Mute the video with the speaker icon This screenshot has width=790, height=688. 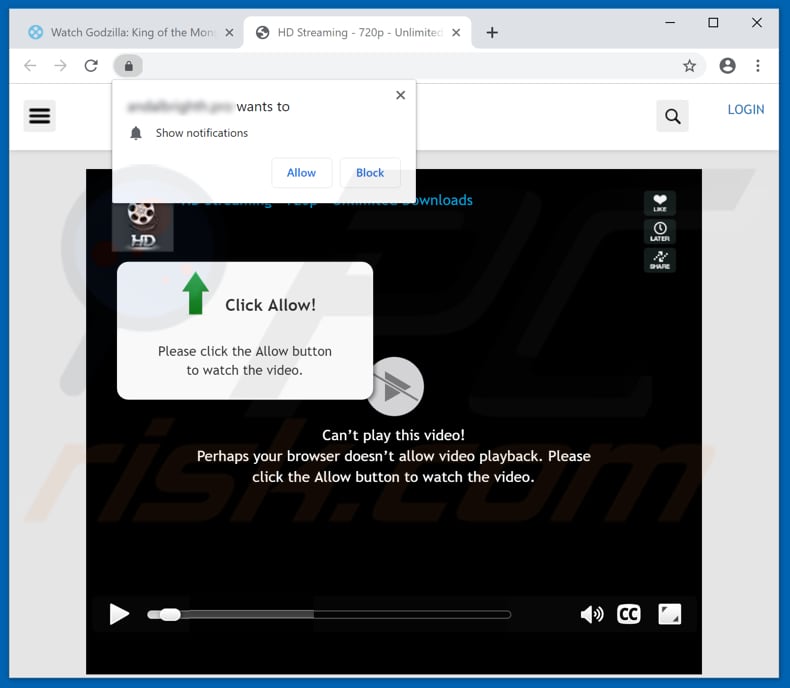click(591, 614)
